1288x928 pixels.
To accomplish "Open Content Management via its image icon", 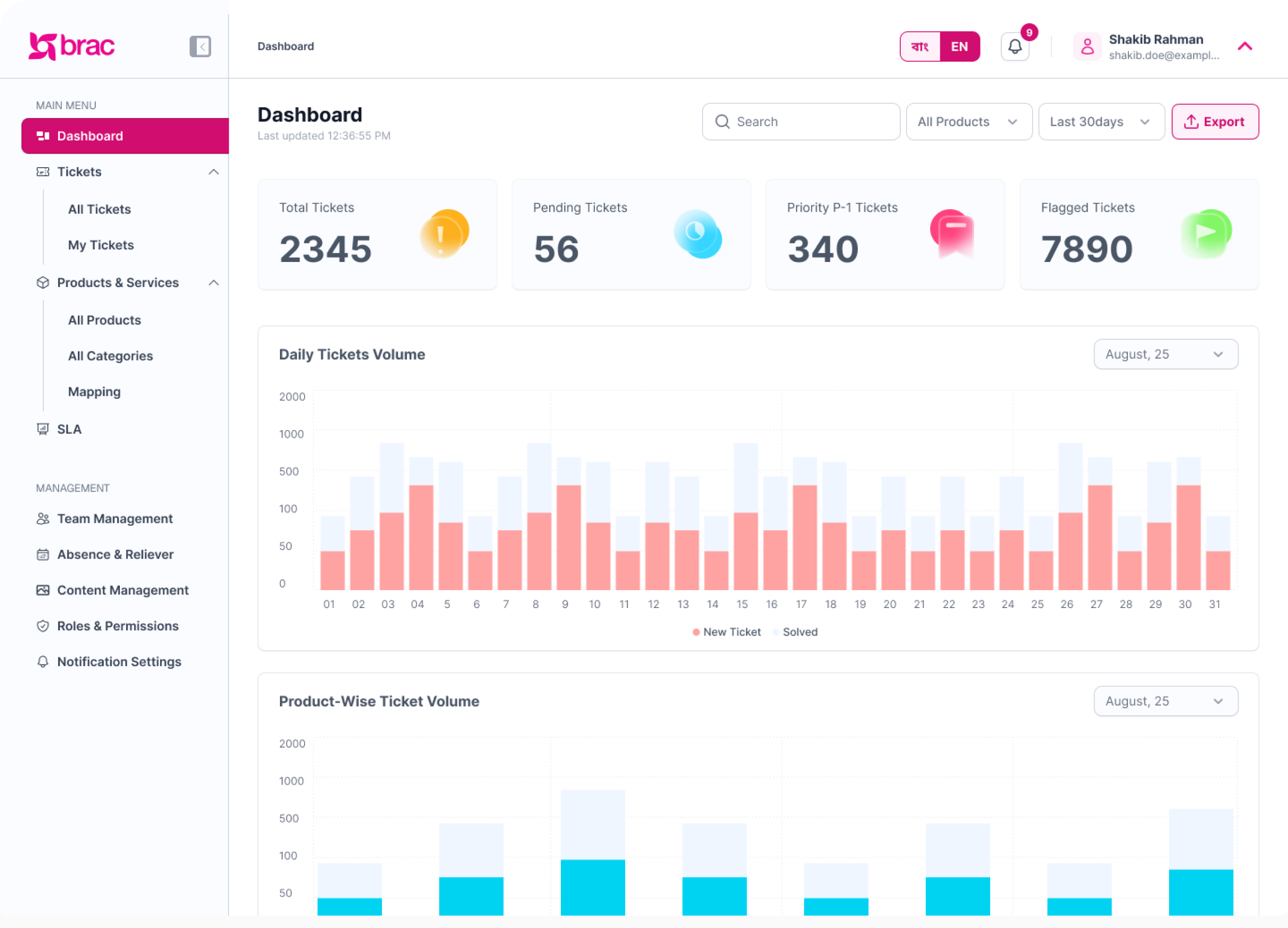I will (43, 590).
